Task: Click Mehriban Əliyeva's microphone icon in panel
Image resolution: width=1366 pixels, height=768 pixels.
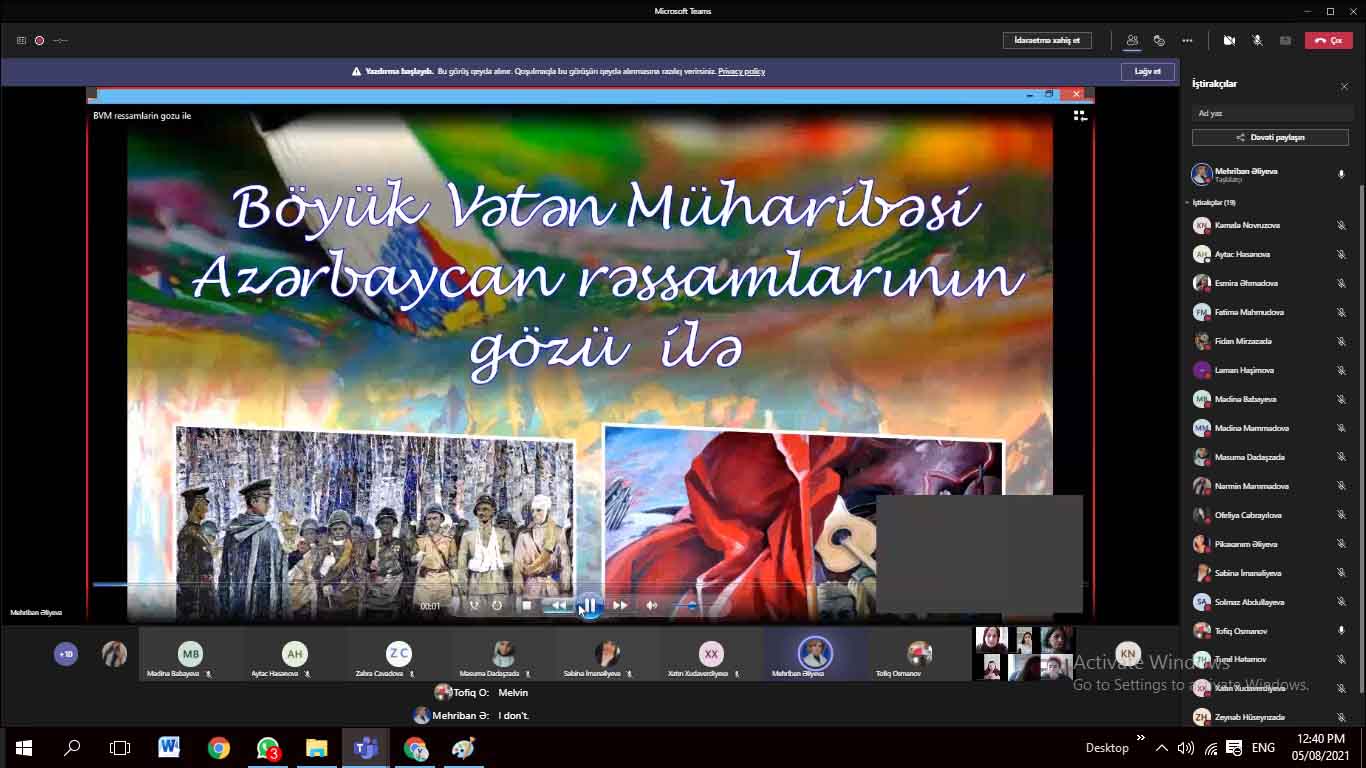Action: point(1341,174)
